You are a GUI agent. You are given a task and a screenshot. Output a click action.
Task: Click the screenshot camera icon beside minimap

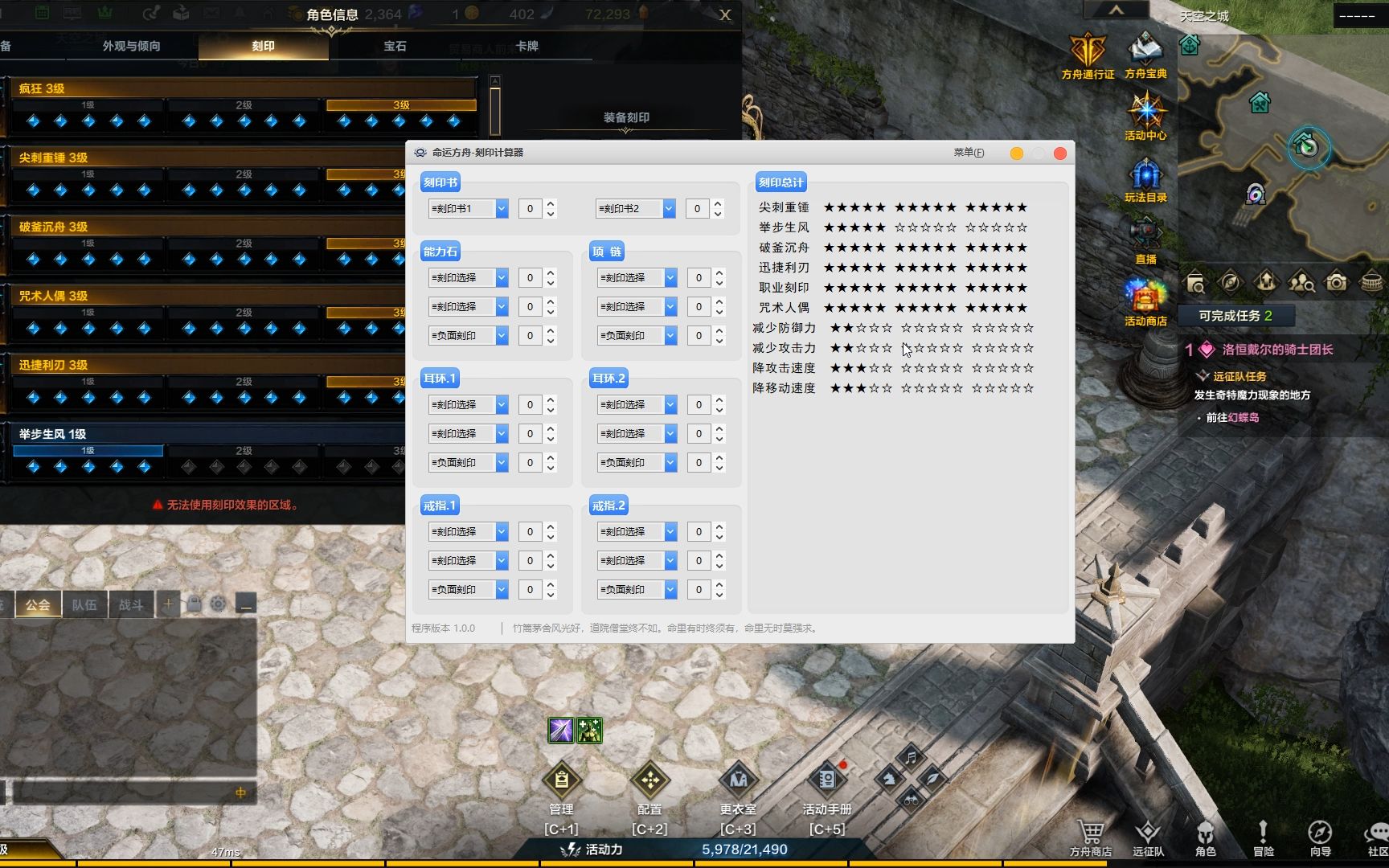point(1336,282)
